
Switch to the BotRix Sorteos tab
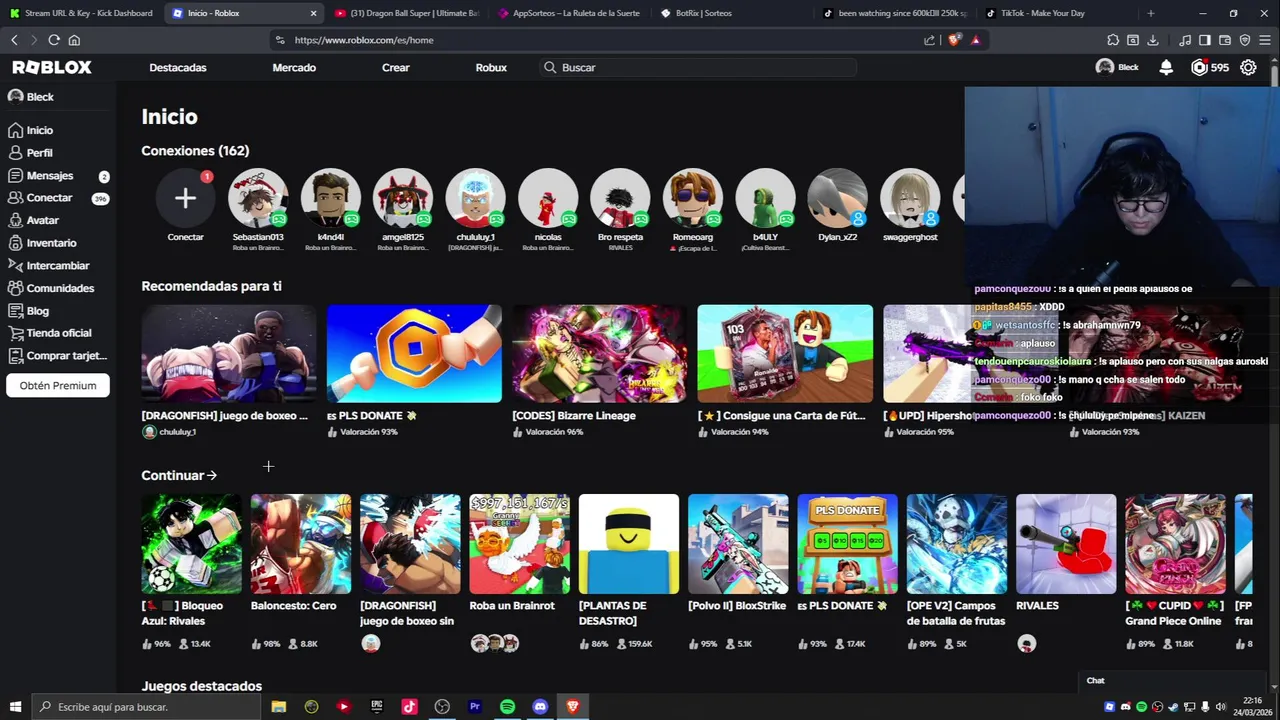click(x=730, y=13)
